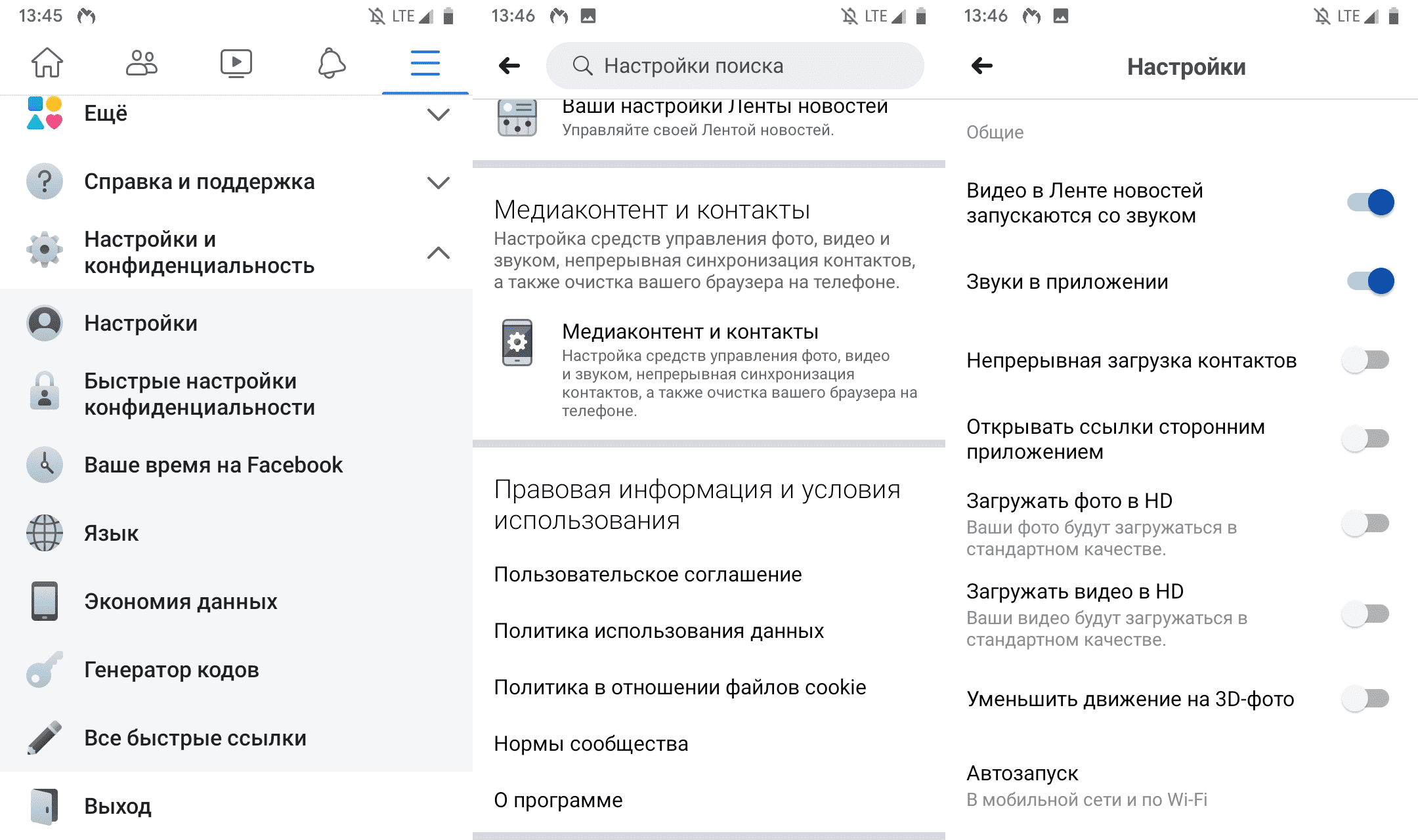Tap Справка и поддержка label

point(200,182)
